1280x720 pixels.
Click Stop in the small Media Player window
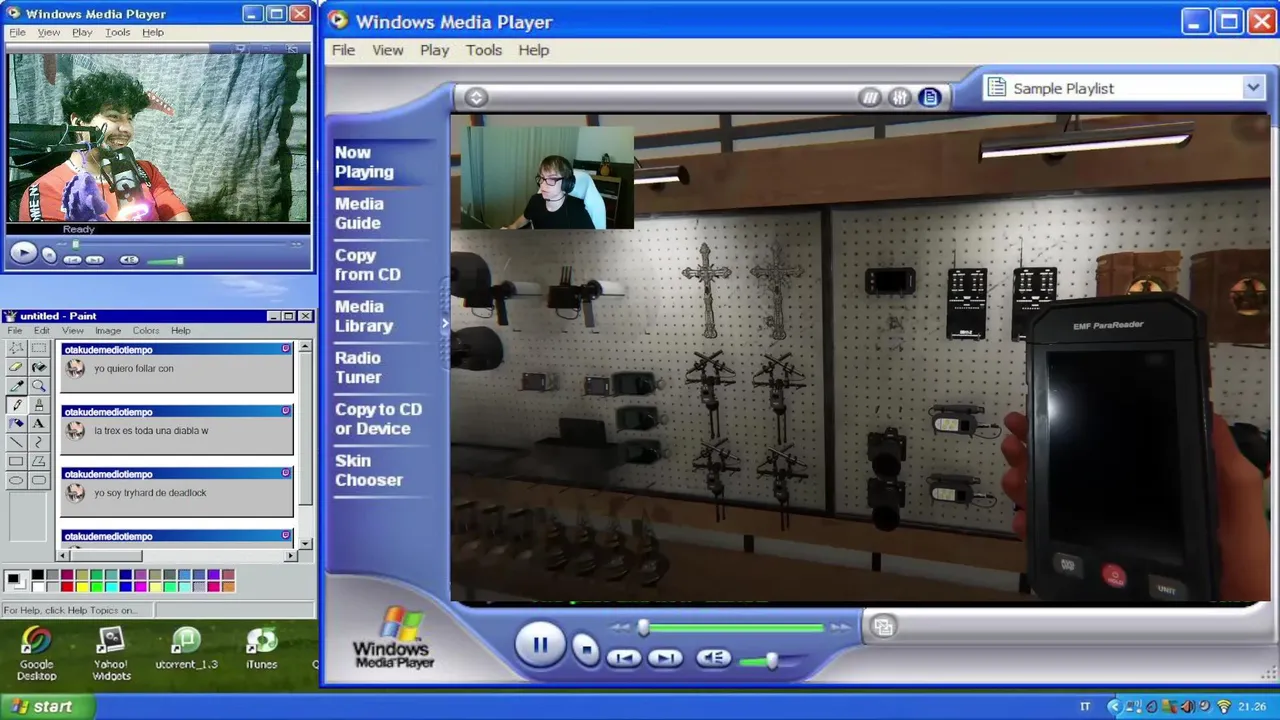(x=49, y=256)
